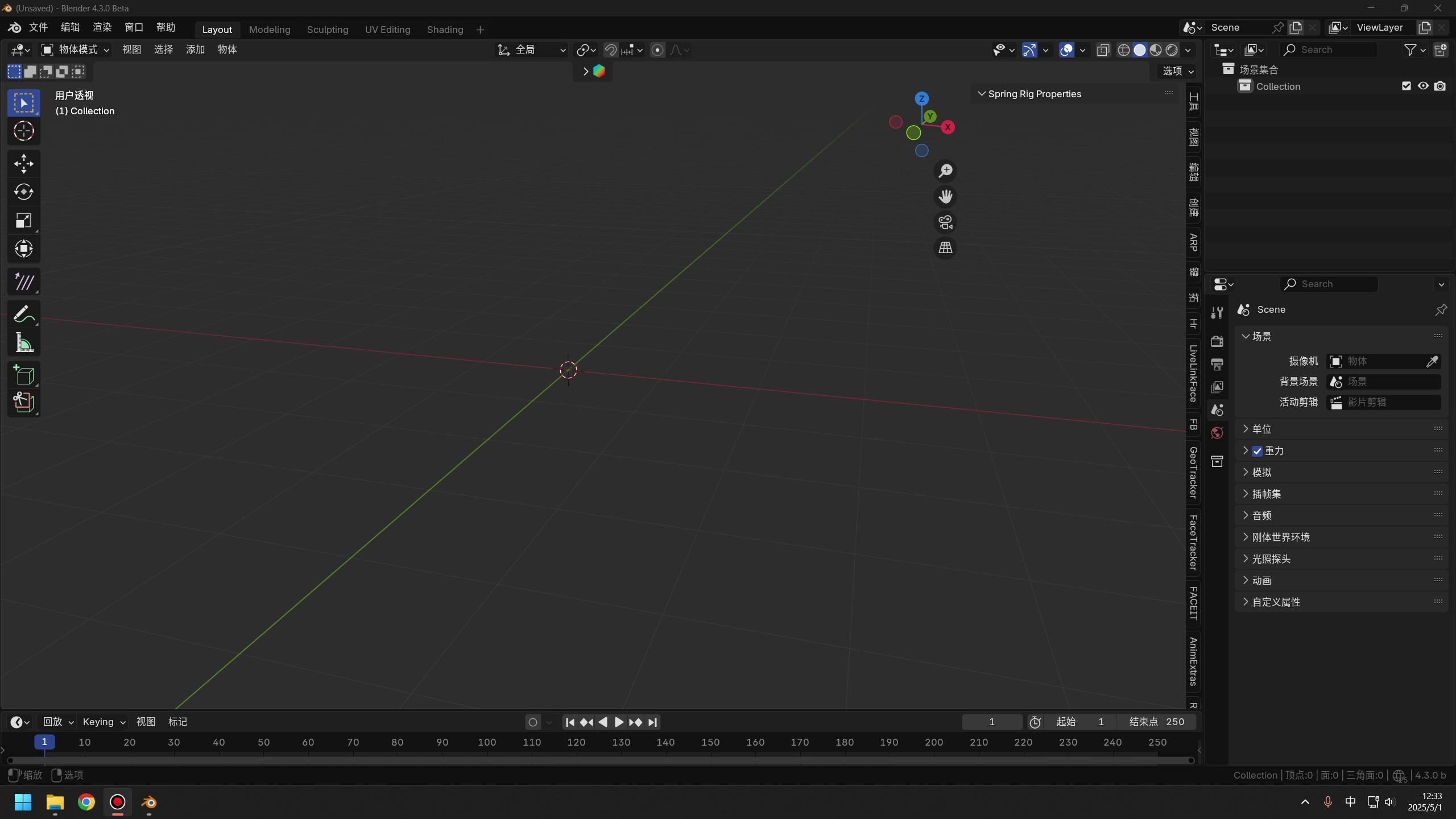Viewport: 1456px width, 819px height.
Task: Open the Output properties printer icon
Action: coord(1217,364)
